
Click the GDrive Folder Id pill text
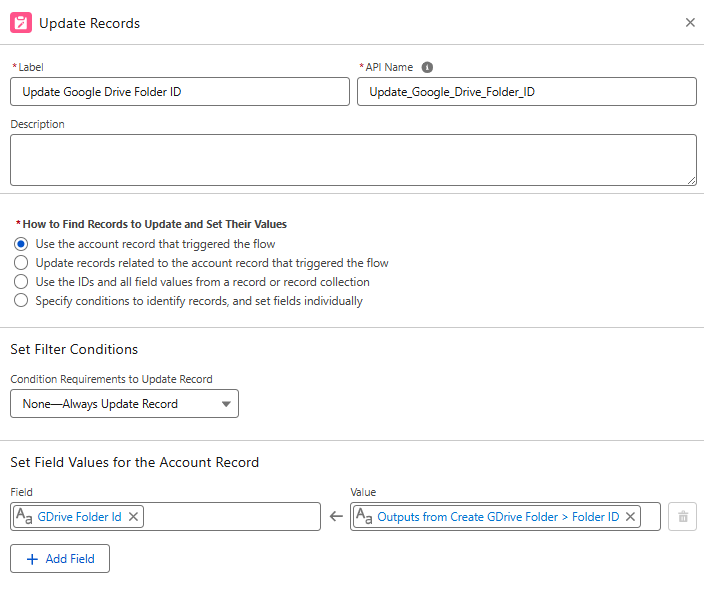click(79, 517)
